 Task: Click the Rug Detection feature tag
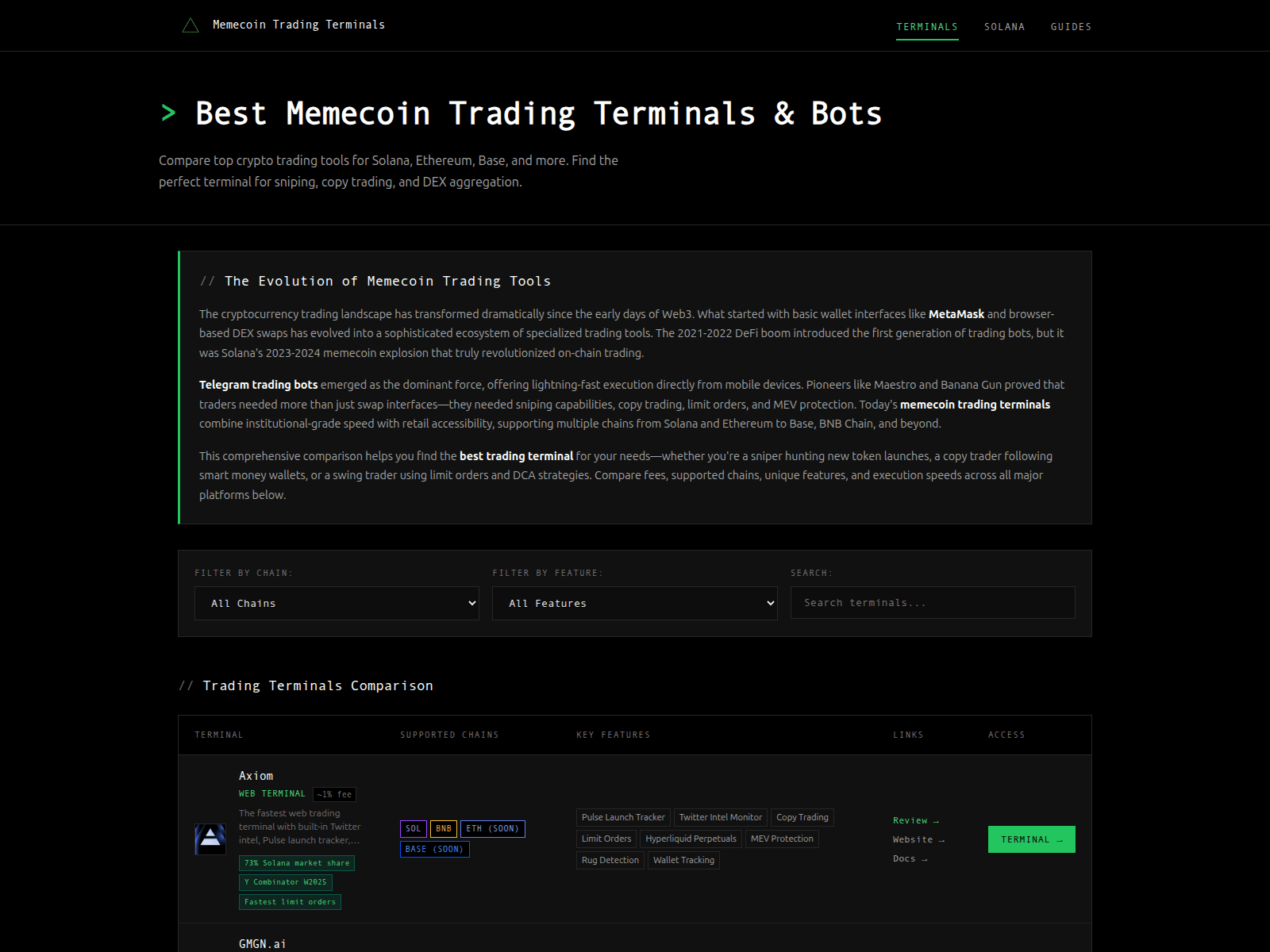610,860
